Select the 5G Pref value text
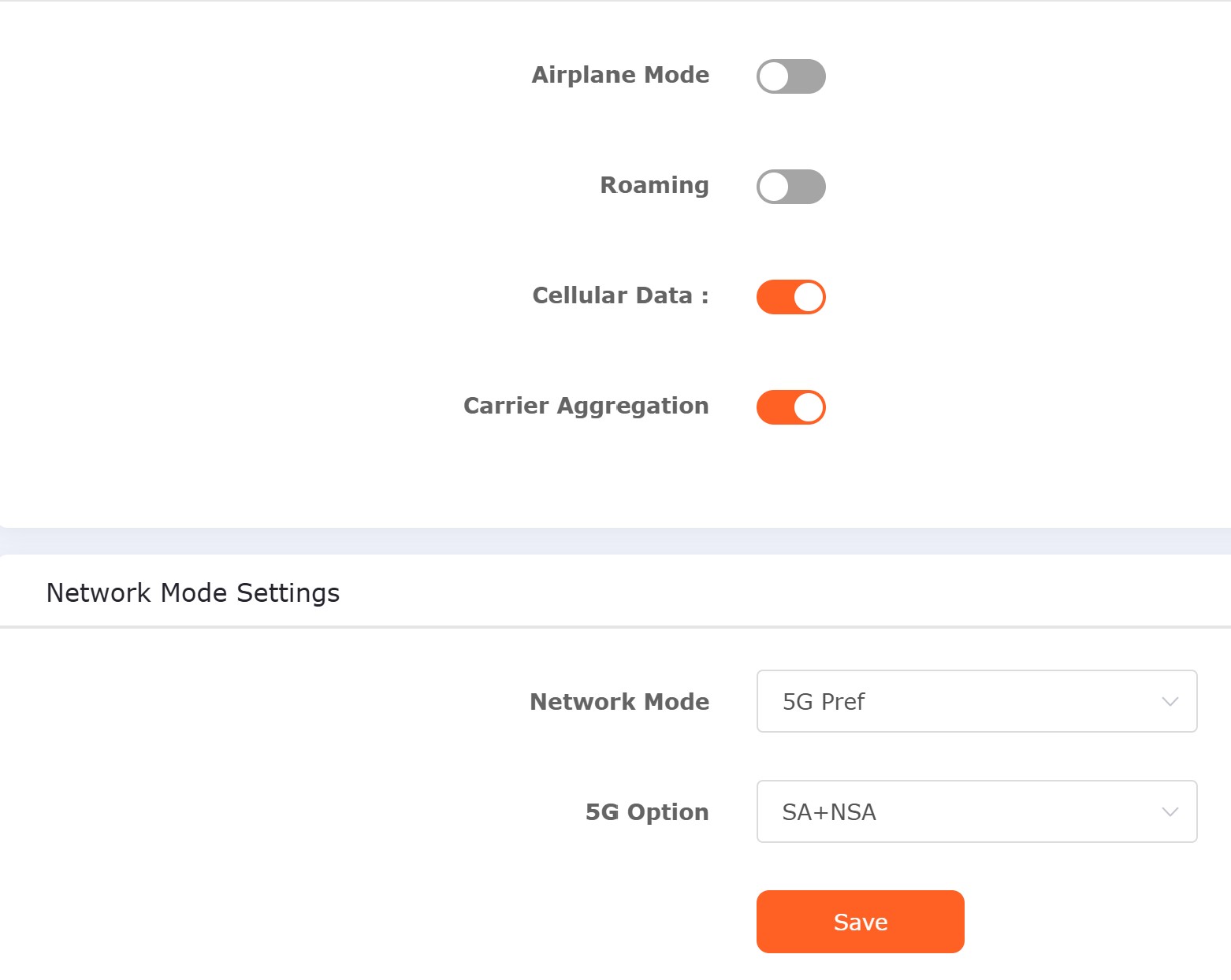 pyautogui.click(x=824, y=701)
